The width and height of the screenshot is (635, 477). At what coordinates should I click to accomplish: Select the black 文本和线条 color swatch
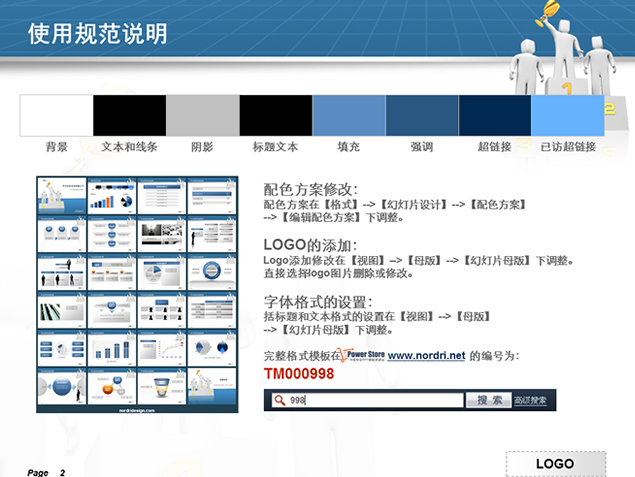point(129,115)
